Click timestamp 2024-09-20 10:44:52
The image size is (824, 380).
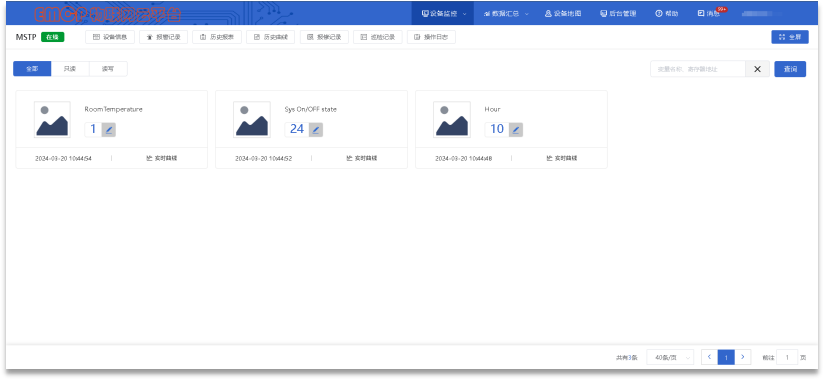tap(264, 158)
